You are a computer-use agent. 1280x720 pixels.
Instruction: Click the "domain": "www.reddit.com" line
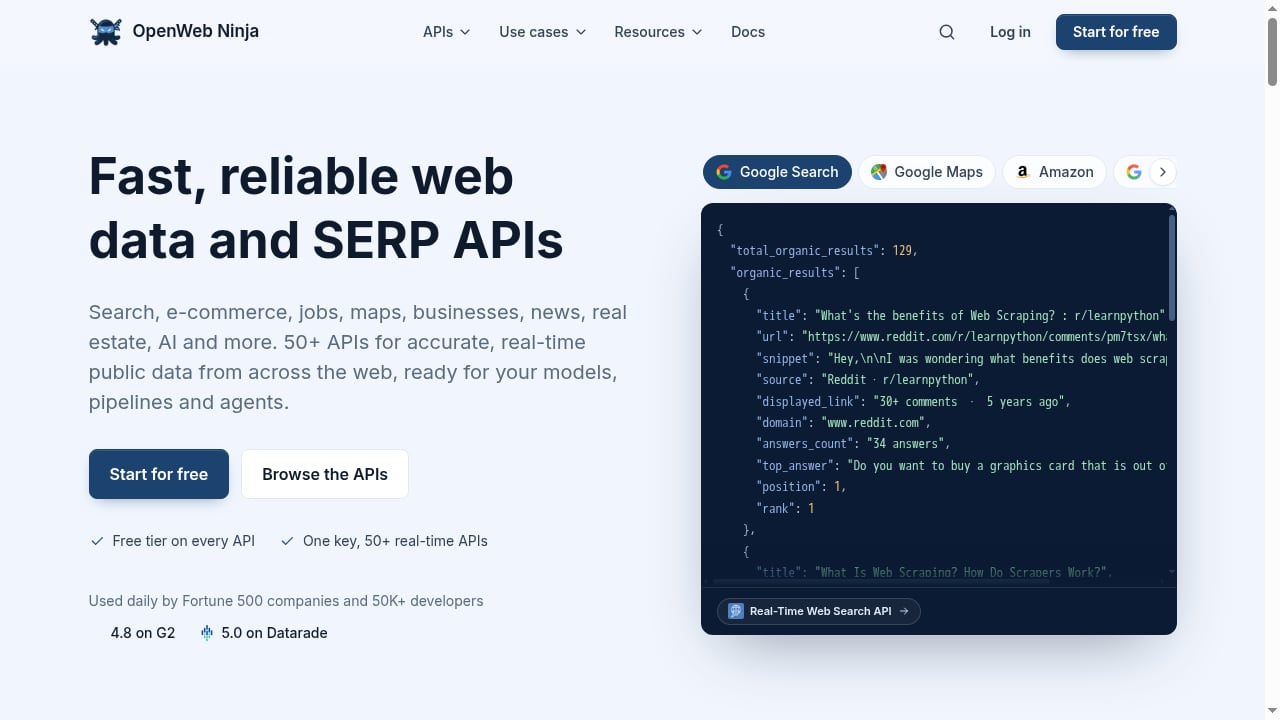844,422
